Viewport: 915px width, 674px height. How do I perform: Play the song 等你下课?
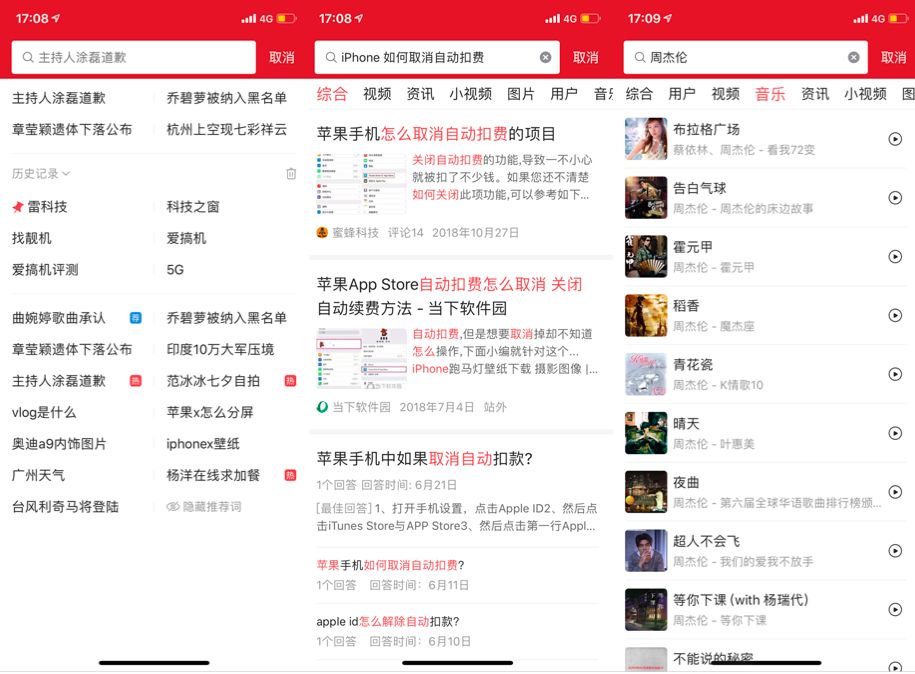pyautogui.click(x=895, y=609)
